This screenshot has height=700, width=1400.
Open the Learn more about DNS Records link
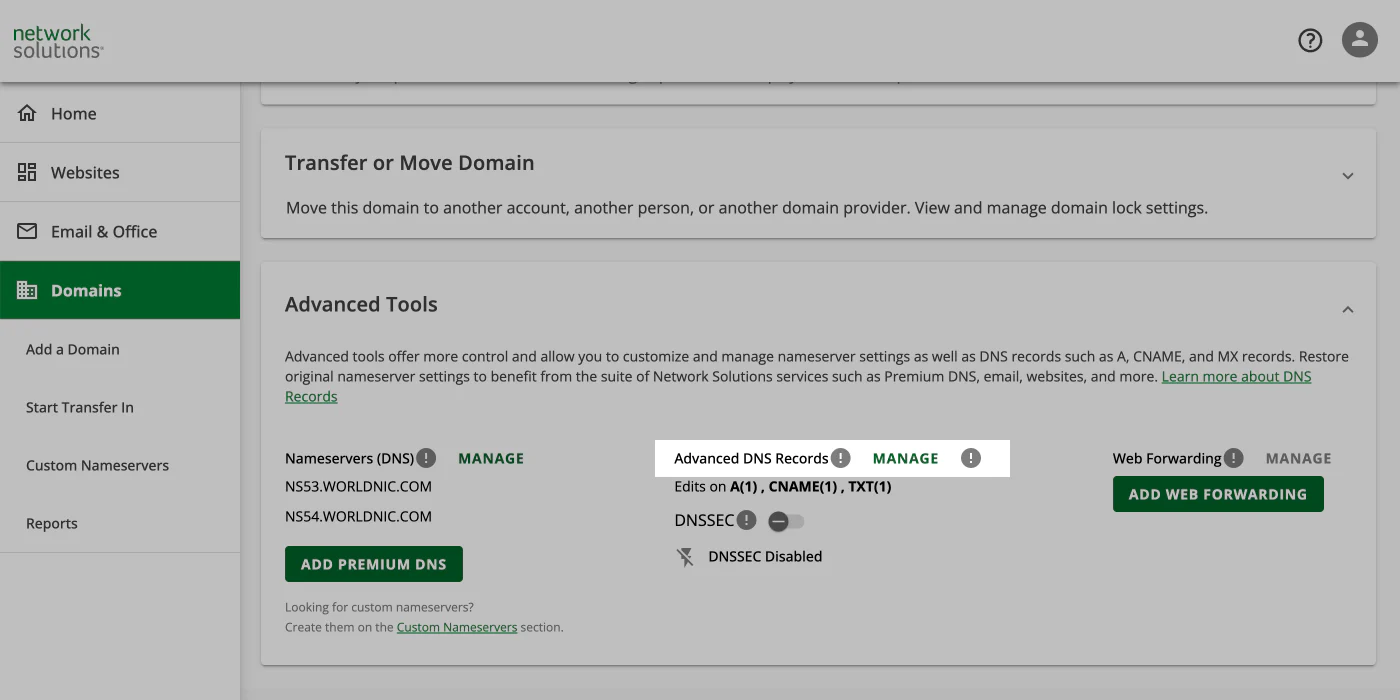click(x=1236, y=376)
